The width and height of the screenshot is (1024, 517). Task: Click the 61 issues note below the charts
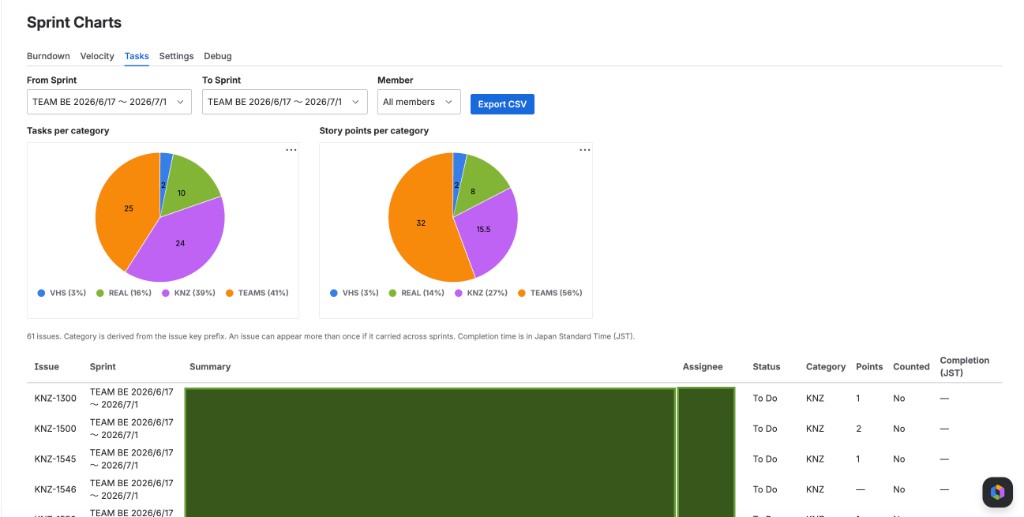pyautogui.click(x=330, y=336)
